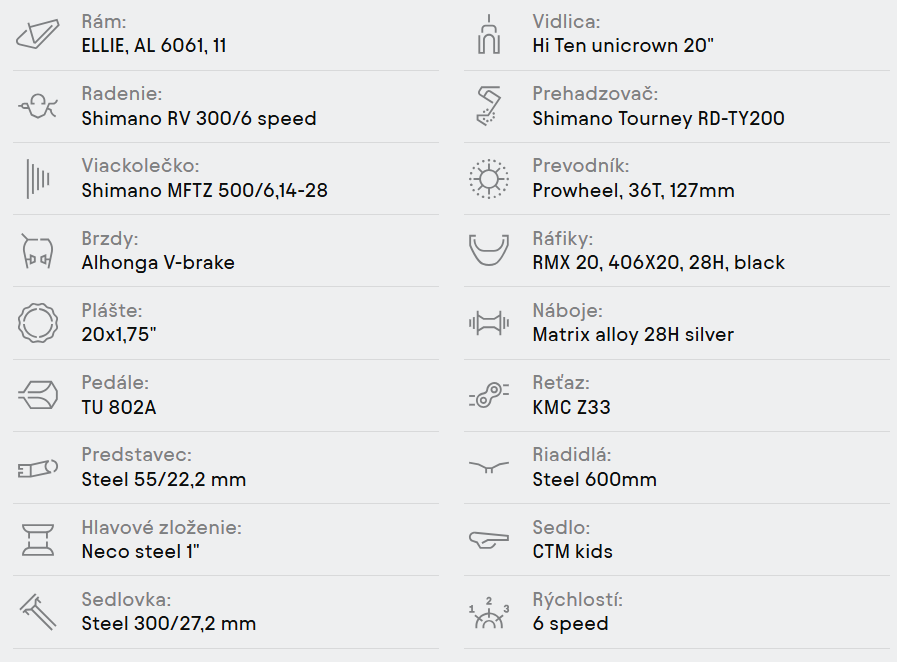Click the headset icon beside Hlavové zloženie
The image size is (897, 662).
point(38,540)
